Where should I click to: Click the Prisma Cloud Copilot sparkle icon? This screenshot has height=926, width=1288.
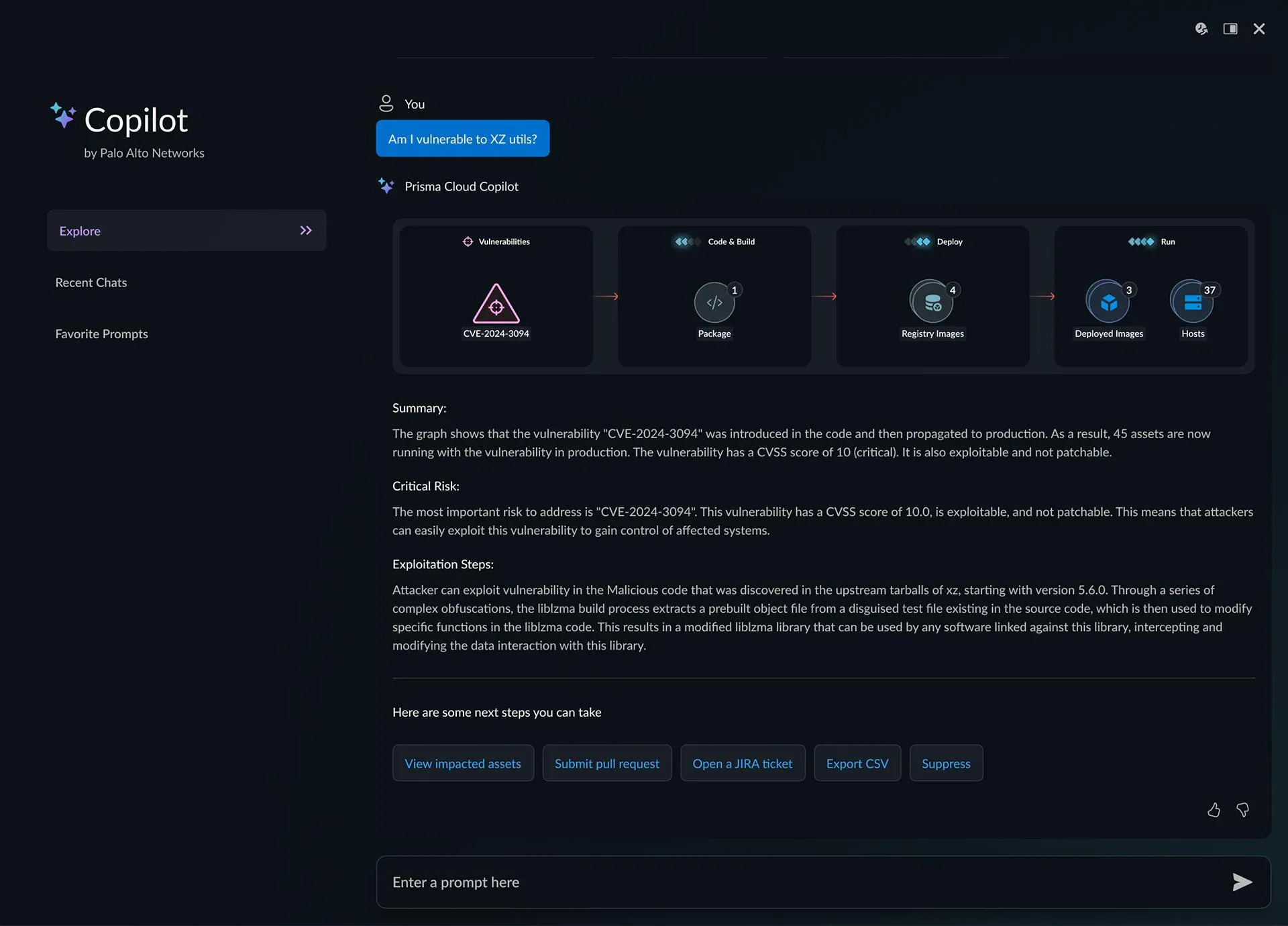pyautogui.click(x=386, y=186)
